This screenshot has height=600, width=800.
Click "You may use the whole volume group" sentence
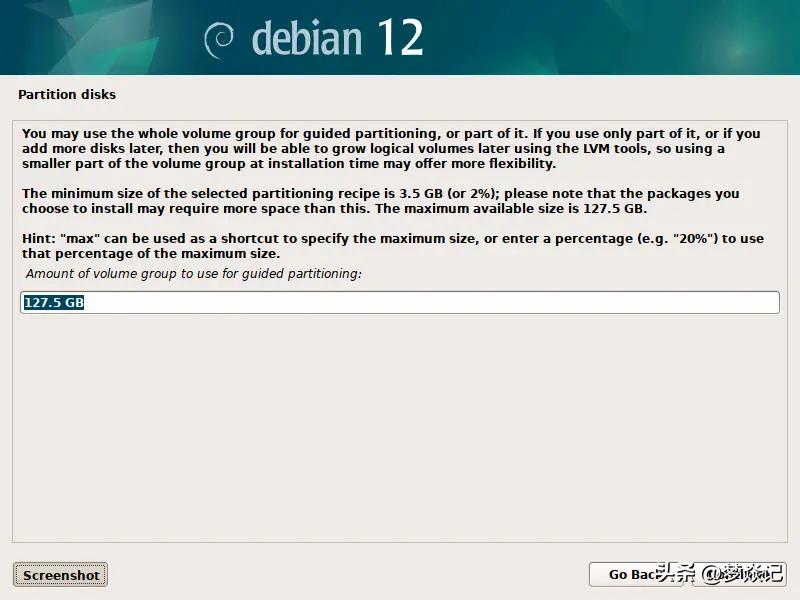click(x=148, y=134)
